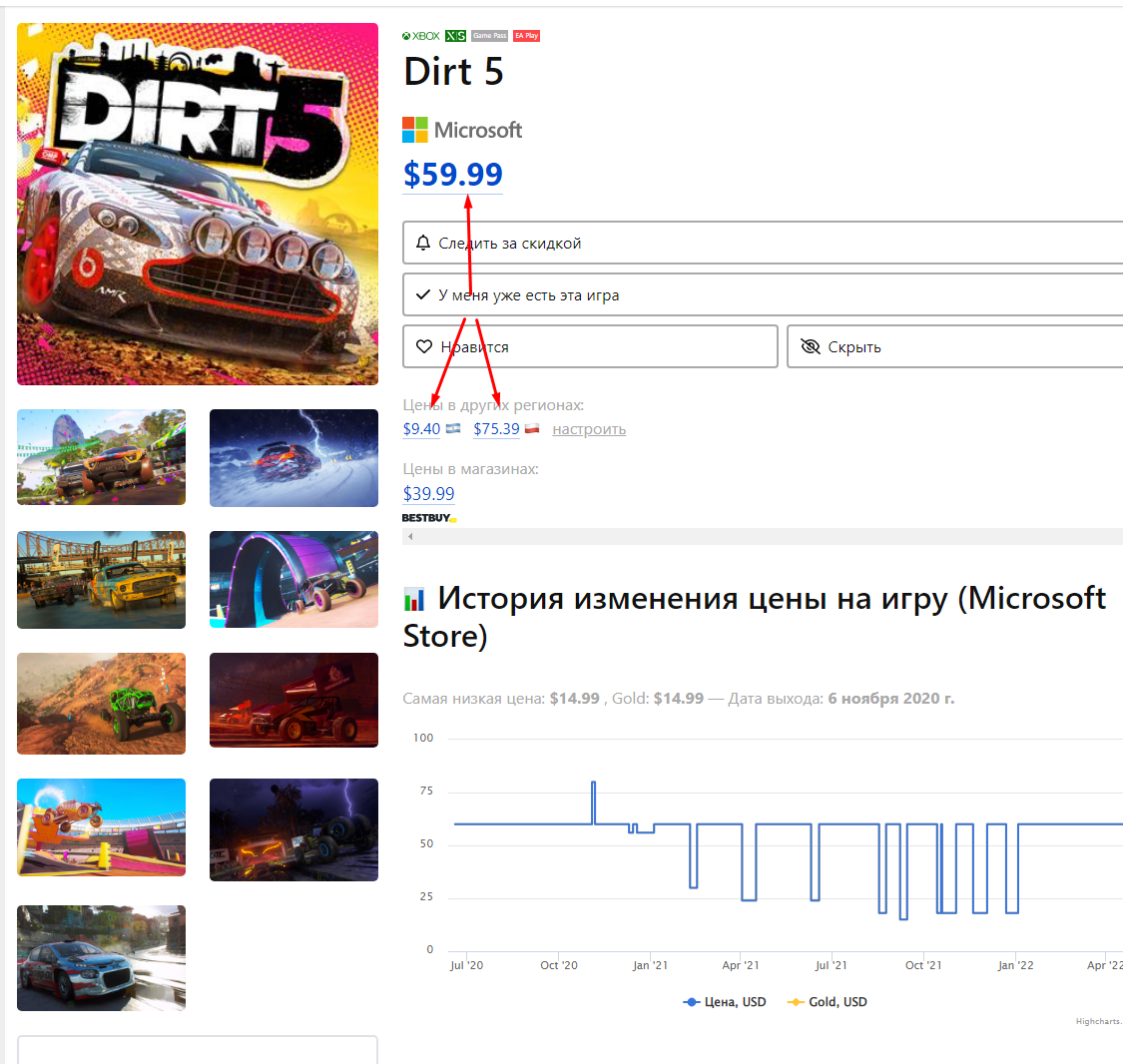This screenshot has height=1064, width=1123.
Task: Click the release date '6 ноября 2020 г.'
Action: click(x=891, y=698)
